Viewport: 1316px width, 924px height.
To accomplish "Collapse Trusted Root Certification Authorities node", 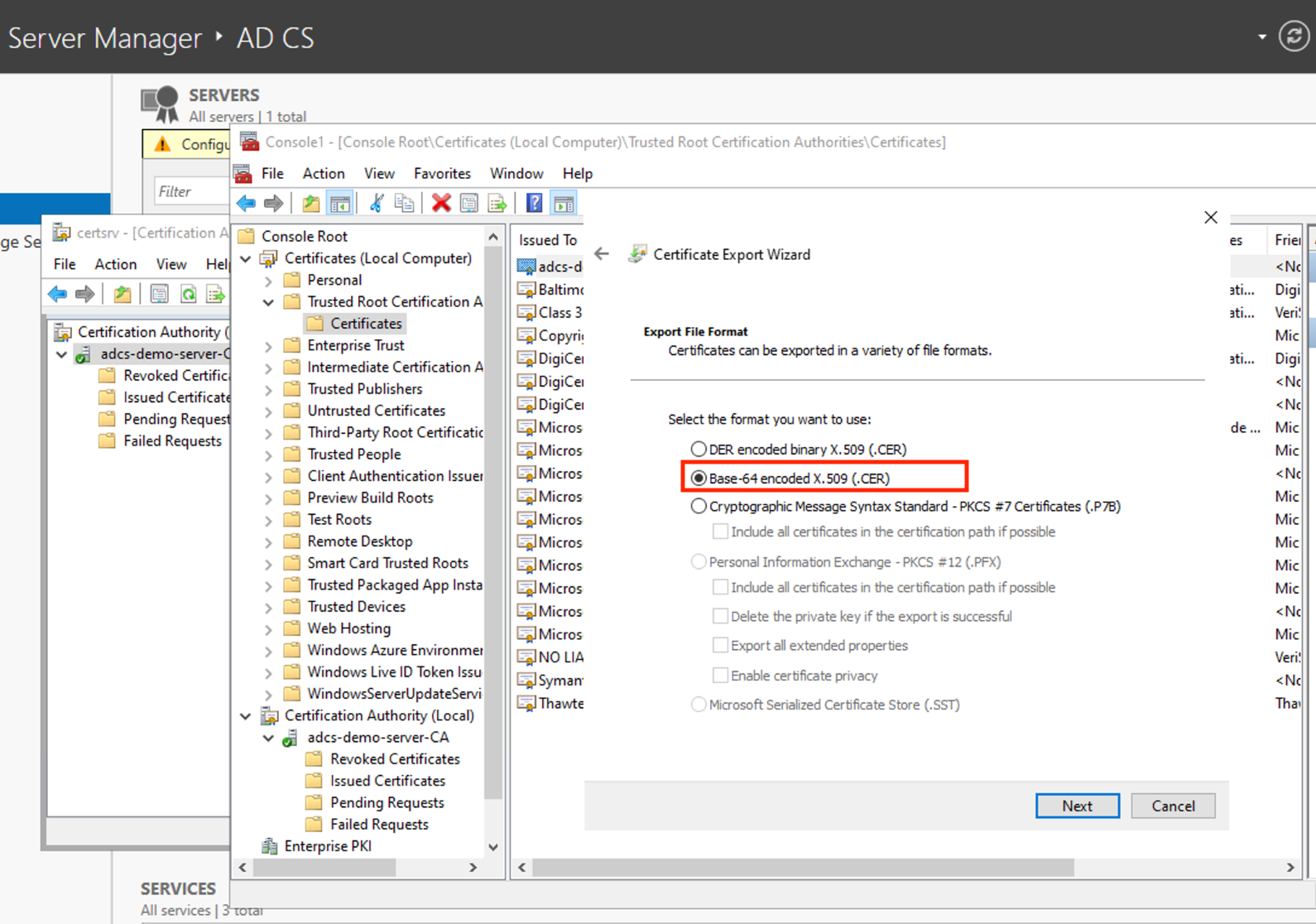I will coord(268,302).
